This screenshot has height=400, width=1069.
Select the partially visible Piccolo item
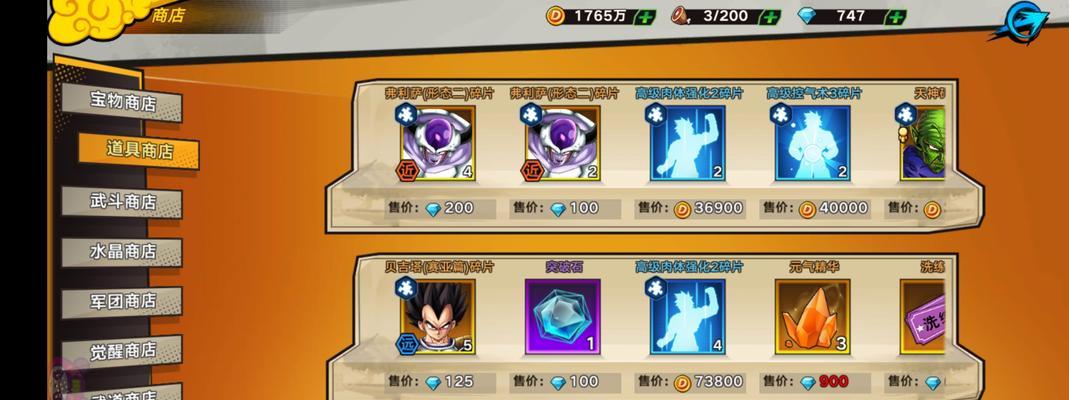tap(922, 143)
